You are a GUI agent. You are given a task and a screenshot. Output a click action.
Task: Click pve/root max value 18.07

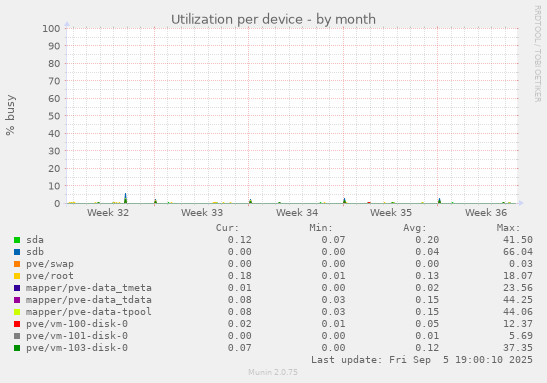518,276
